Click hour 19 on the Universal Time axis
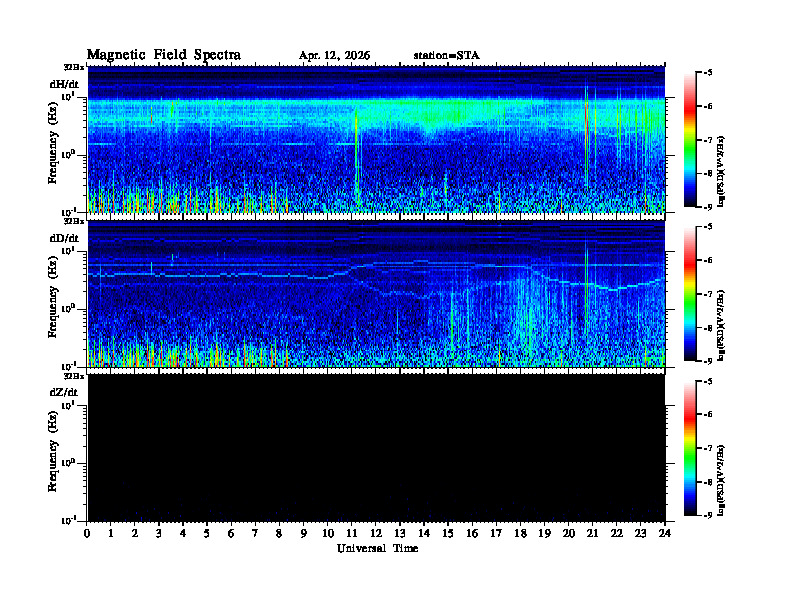792x612 pixels. pyautogui.click(x=544, y=533)
